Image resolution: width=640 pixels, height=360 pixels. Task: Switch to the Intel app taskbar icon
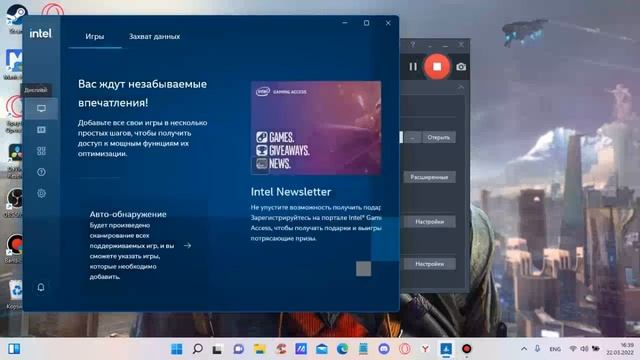tap(446, 349)
